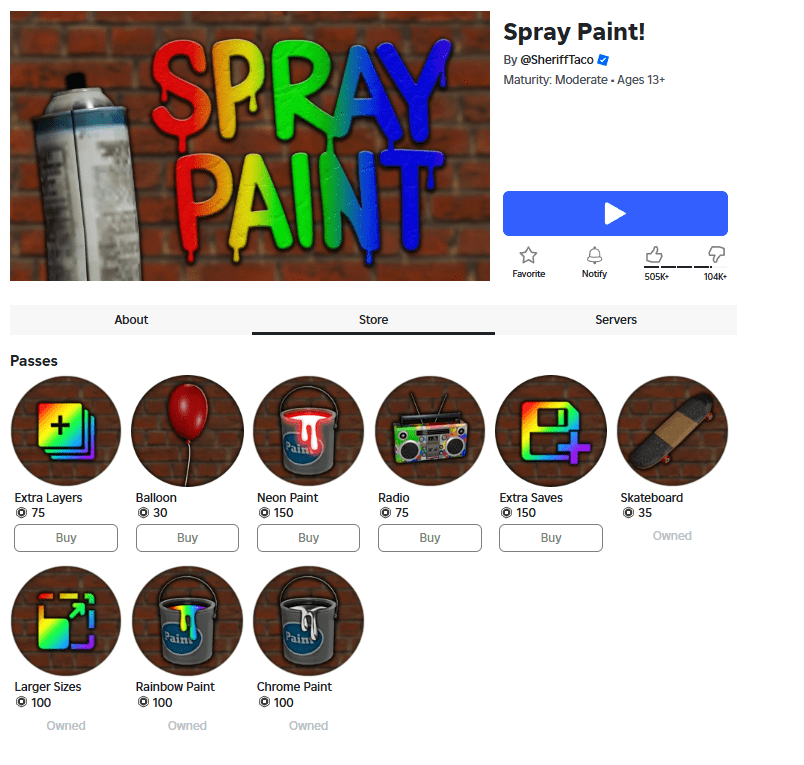Click the red Balloon pass icon
The width and height of the screenshot is (804, 765).
pyautogui.click(x=187, y=431)
